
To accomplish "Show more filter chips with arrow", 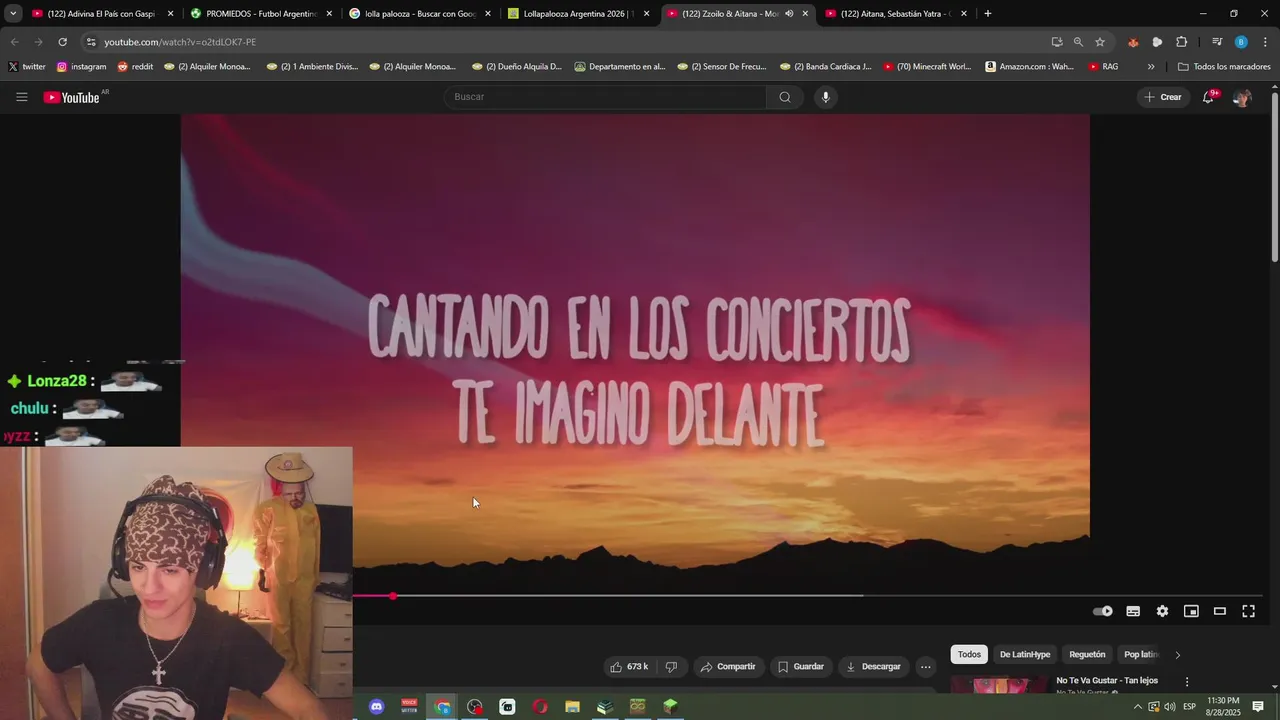I will pos(1177,655).
